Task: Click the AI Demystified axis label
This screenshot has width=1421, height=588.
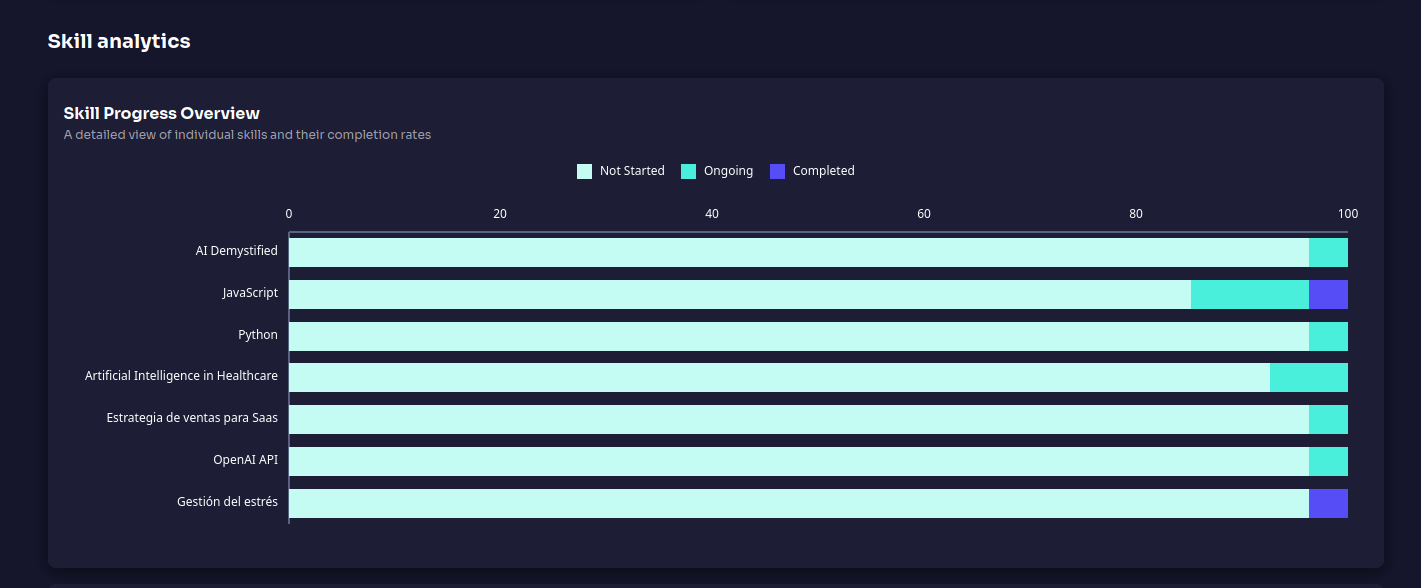Action: [x=236, y=251]
